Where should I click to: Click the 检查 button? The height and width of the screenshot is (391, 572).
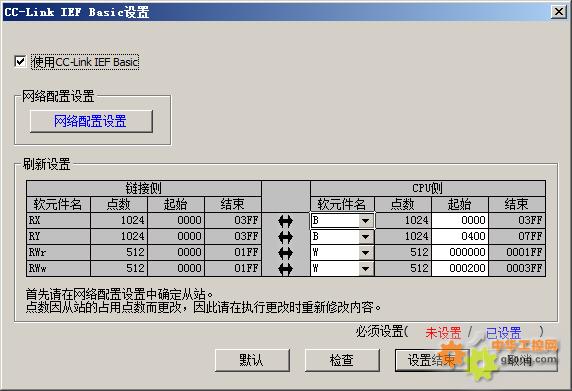pos(342,360)
